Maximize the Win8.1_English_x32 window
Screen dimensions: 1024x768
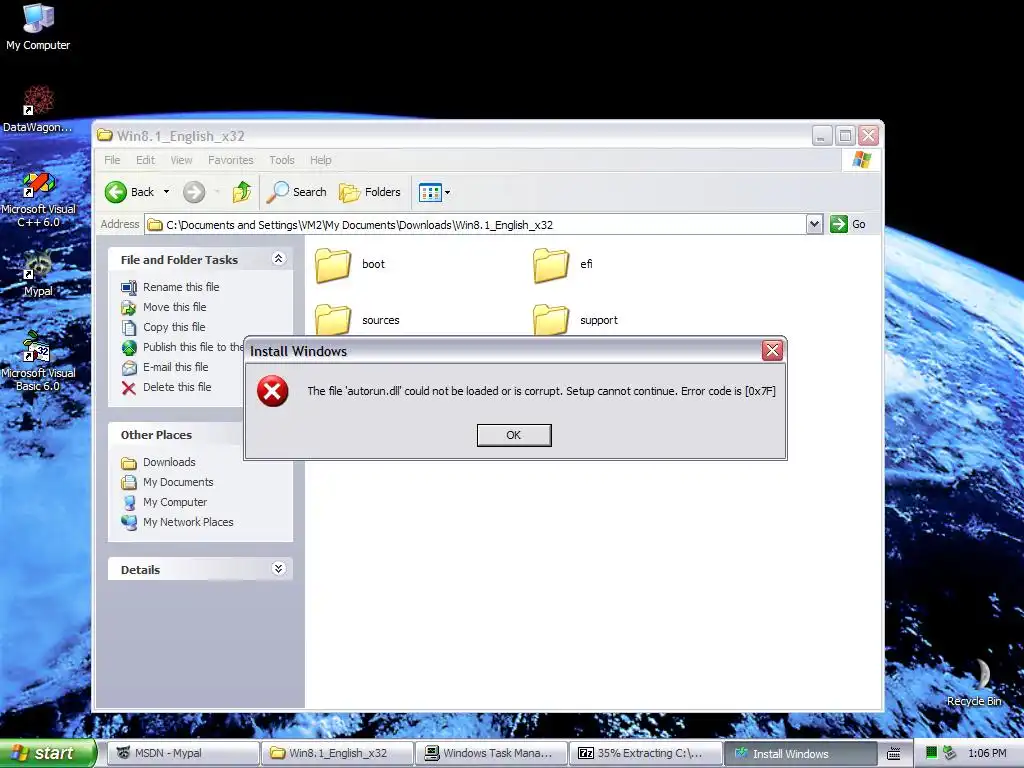tap(845, 136)
